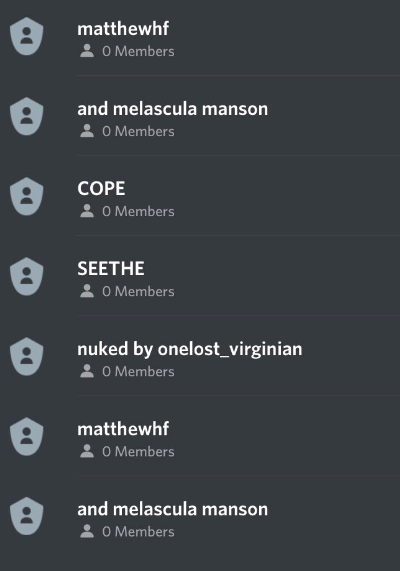
Task: Open the last matthewhf role entry
Action: [200, 437]
